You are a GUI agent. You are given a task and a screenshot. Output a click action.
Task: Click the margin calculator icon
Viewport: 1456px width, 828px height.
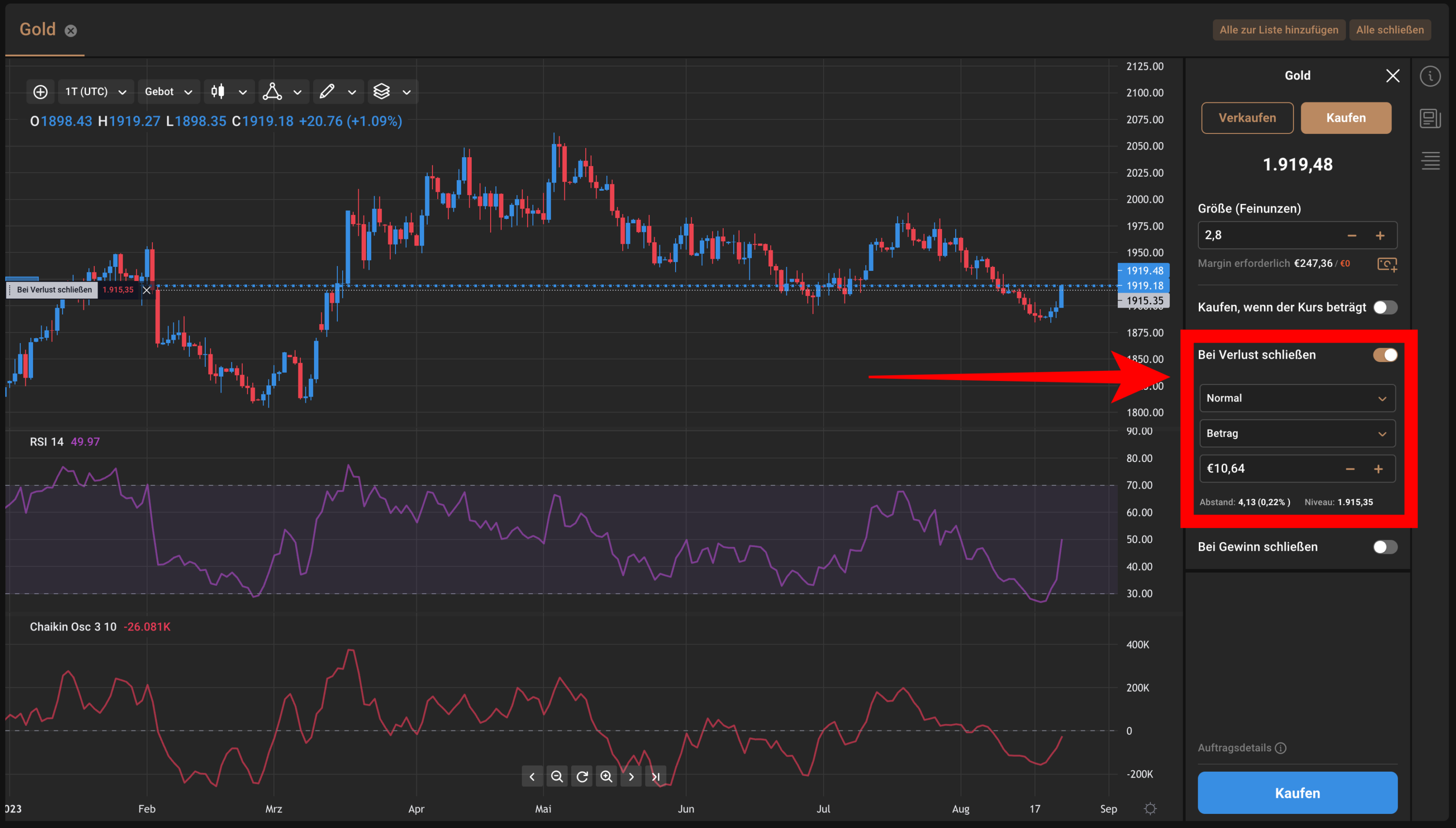1387,264
